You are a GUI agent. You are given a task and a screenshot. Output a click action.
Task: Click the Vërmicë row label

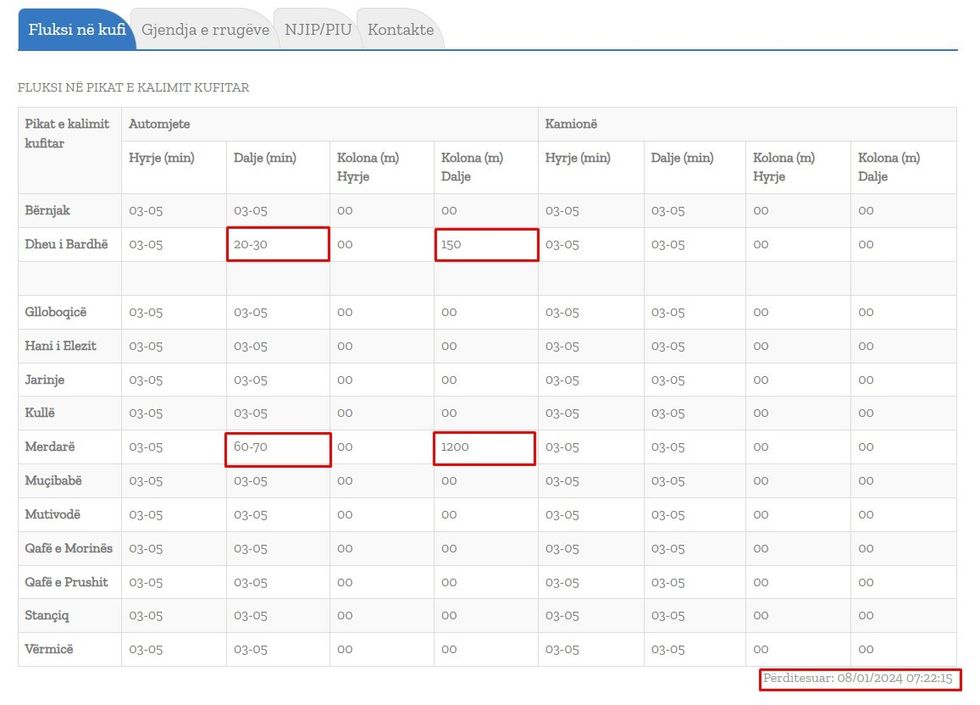coord(49,649)
